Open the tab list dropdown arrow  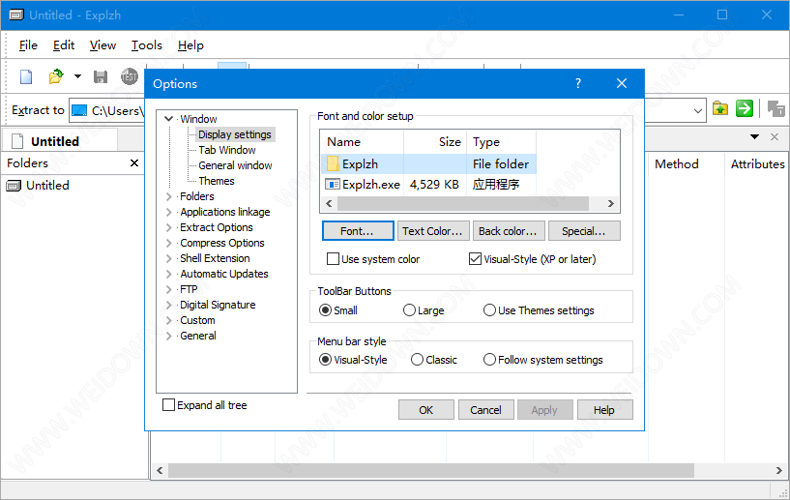pos(754,137)
